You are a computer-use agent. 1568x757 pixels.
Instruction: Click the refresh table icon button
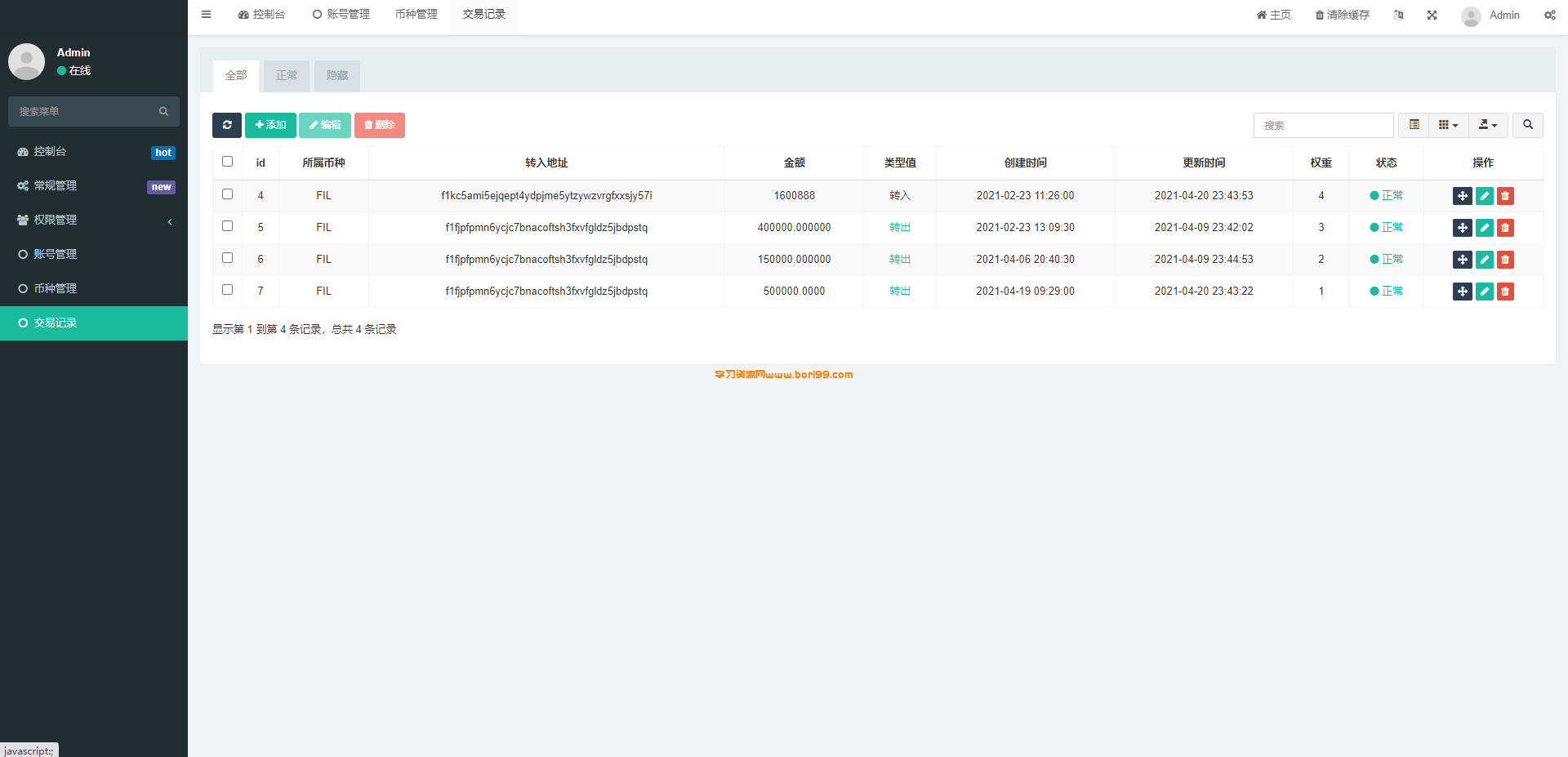[227, 125]
